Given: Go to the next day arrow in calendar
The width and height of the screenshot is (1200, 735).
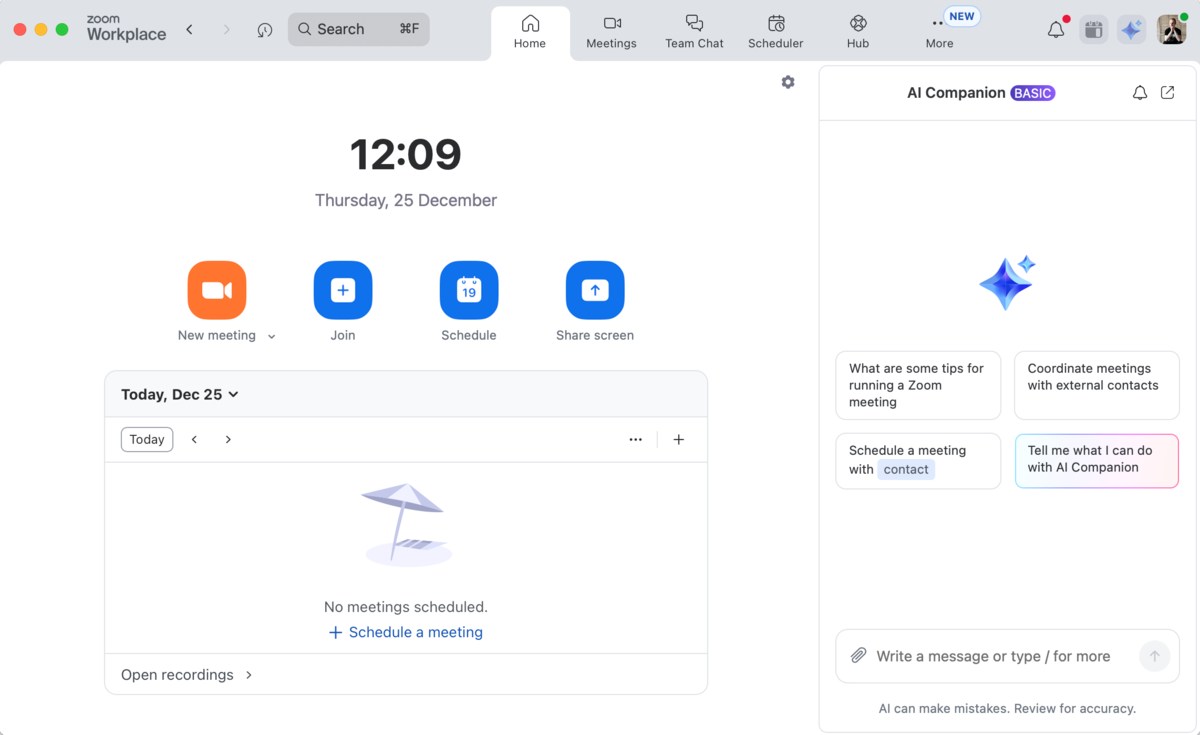Looking at the screenshot, I should tap(228, 439).
